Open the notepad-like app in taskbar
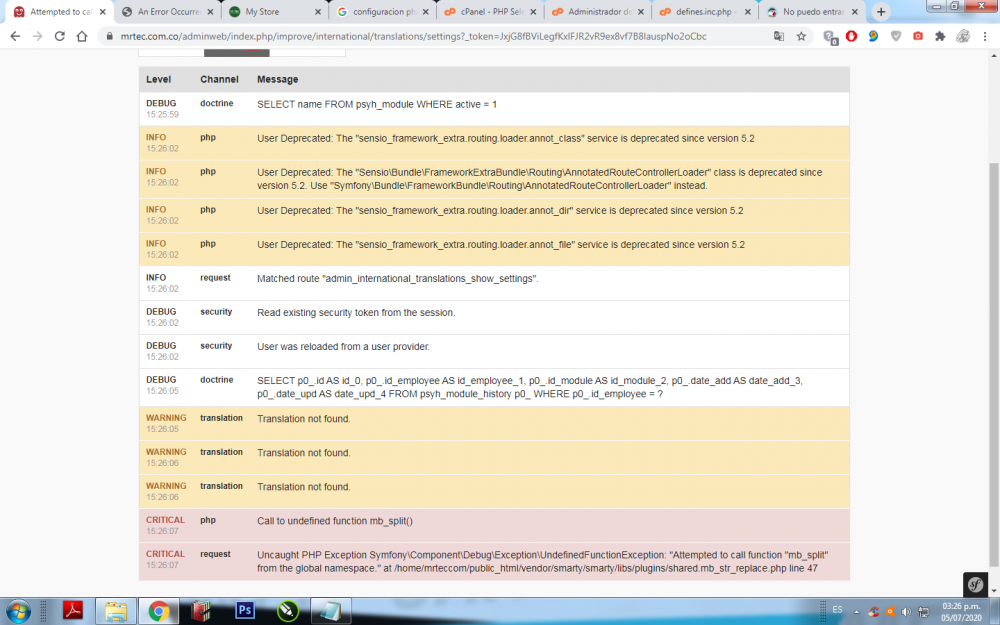This screenshot has height=625, width=1000. pyautogui.click(x=331, y=611)
